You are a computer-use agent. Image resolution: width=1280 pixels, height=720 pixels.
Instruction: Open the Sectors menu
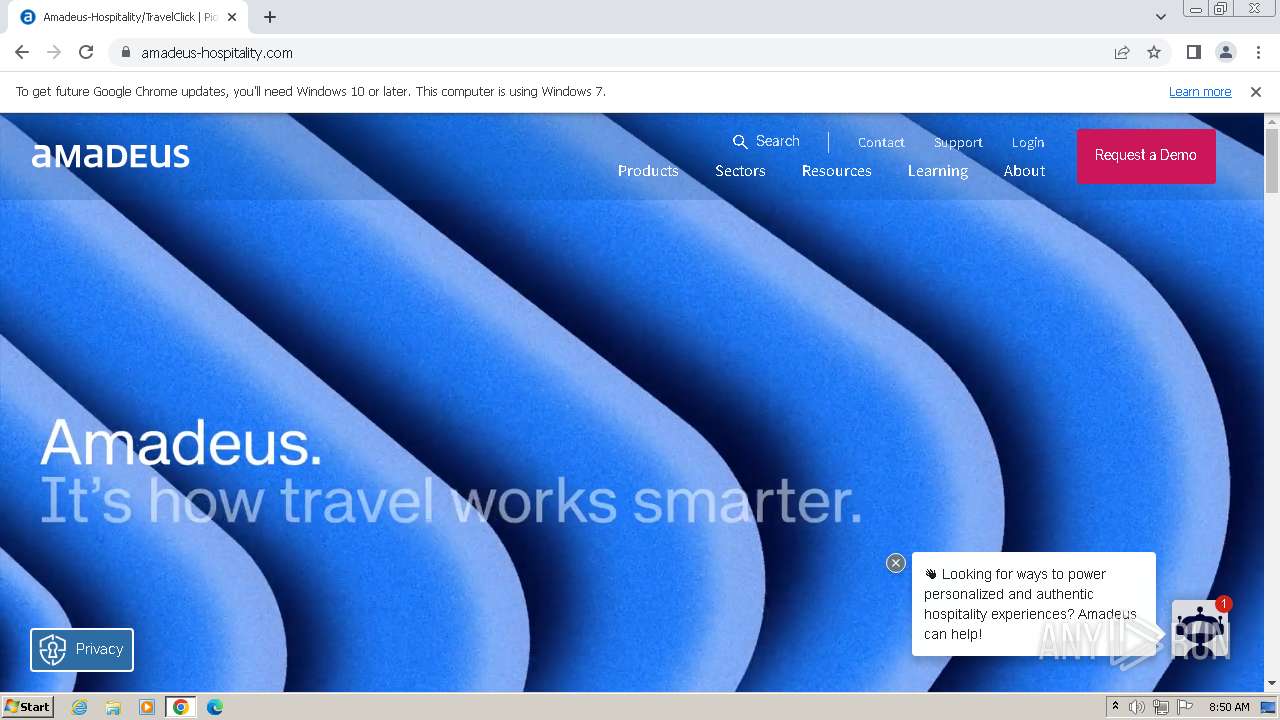(x=740, y=171)
